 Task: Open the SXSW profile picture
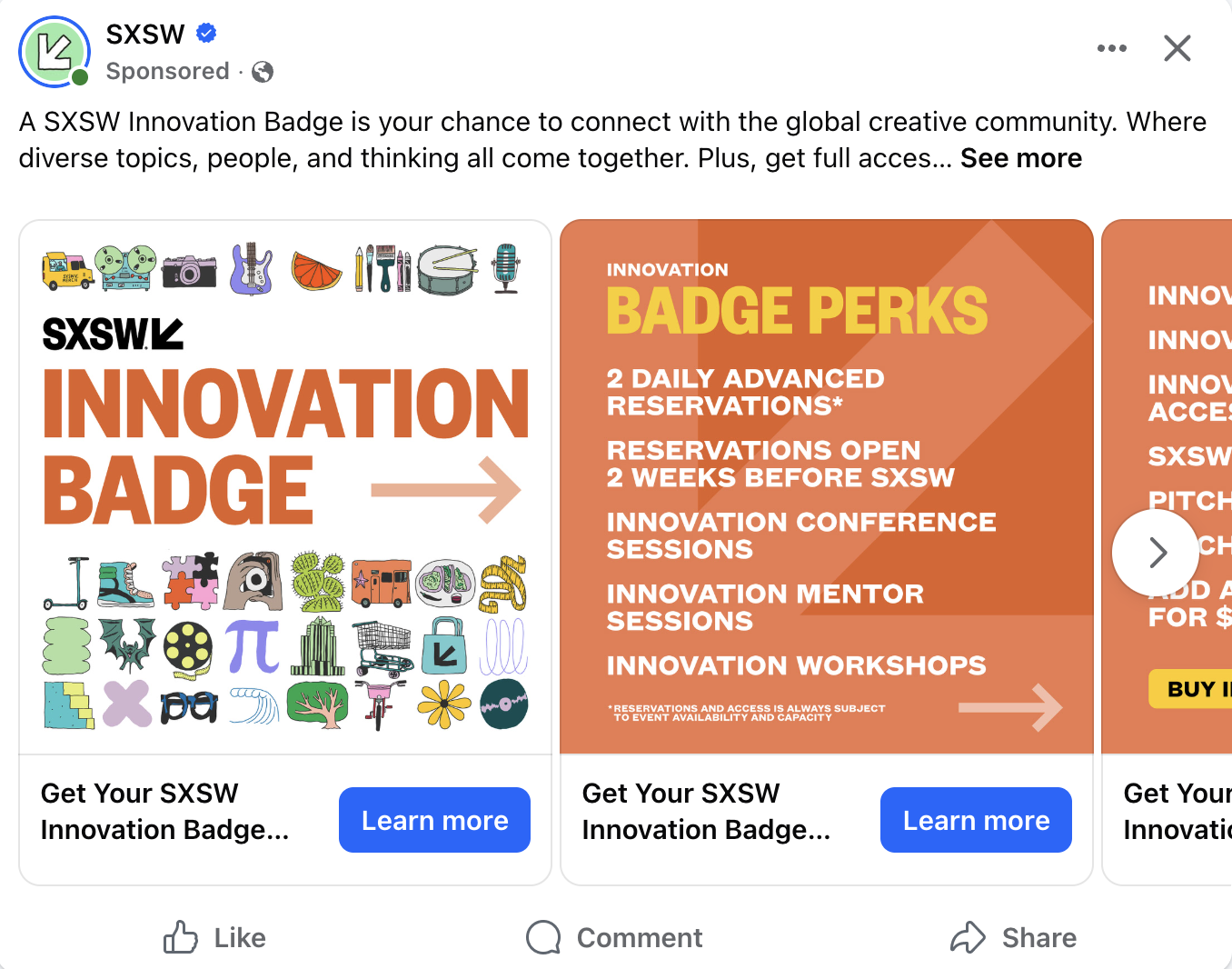pyautogui.click(x=55, y=52)
